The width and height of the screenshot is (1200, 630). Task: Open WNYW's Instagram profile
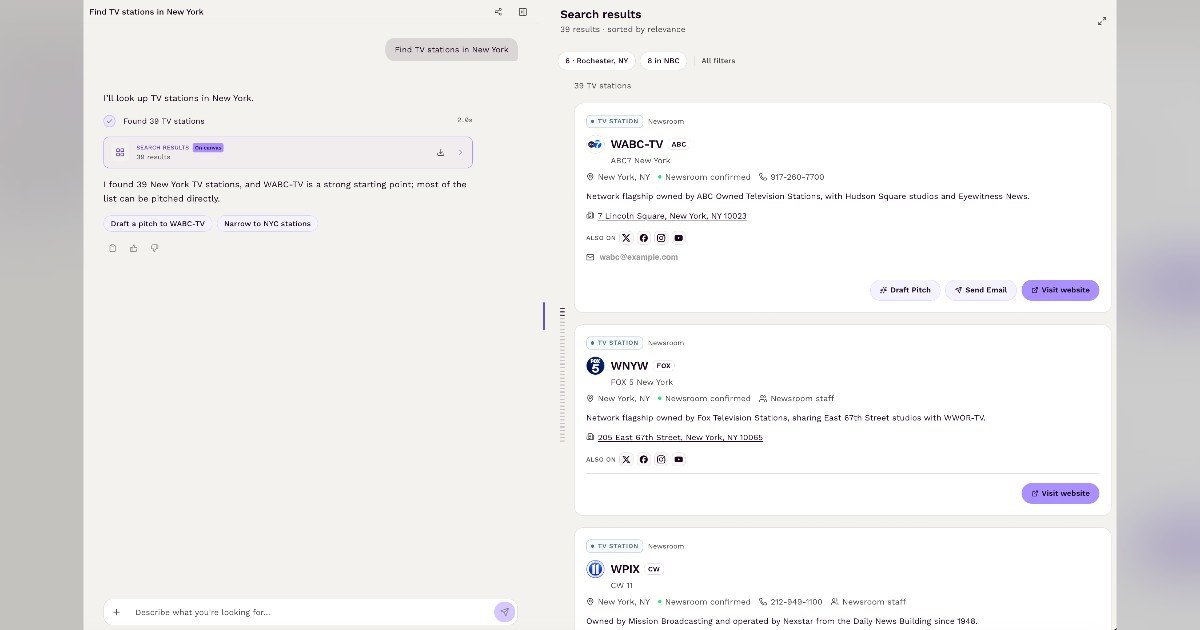(x=661, y=460)
